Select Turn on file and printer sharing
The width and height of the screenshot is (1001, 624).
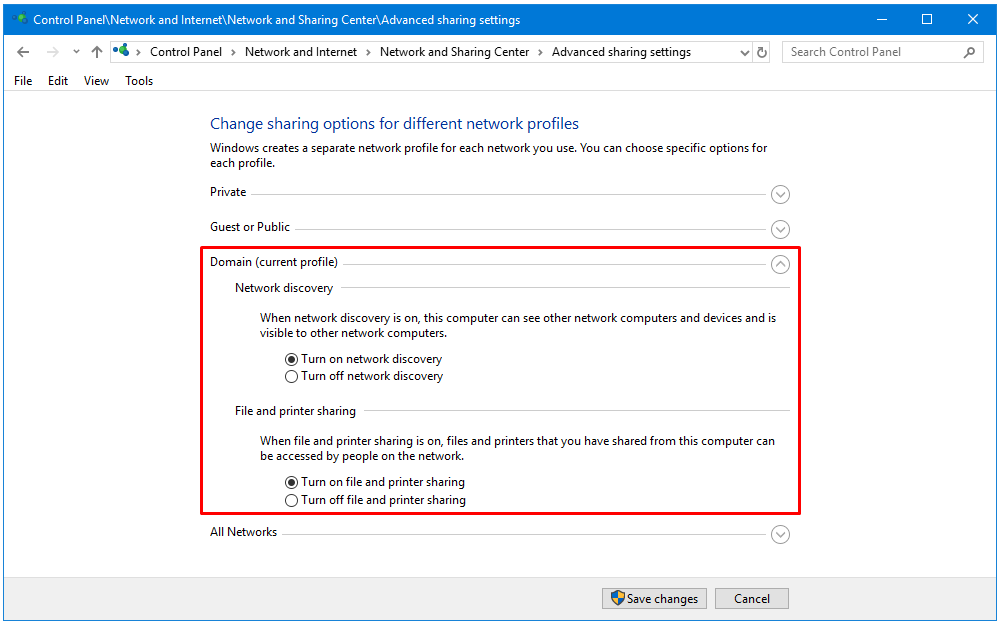292,482
